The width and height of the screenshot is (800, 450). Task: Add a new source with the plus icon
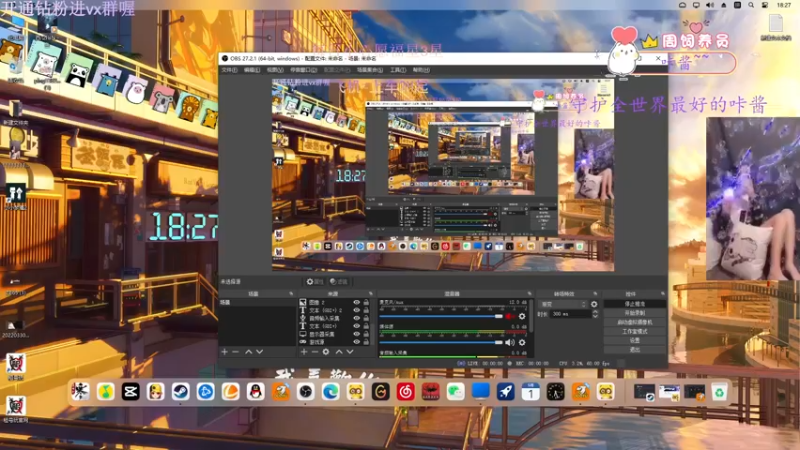coord(304,352)
